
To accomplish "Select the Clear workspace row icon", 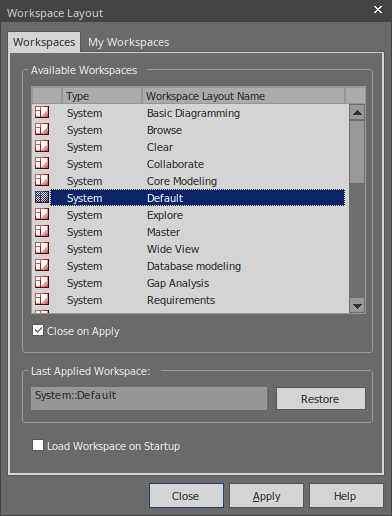I will pos(42,146).
